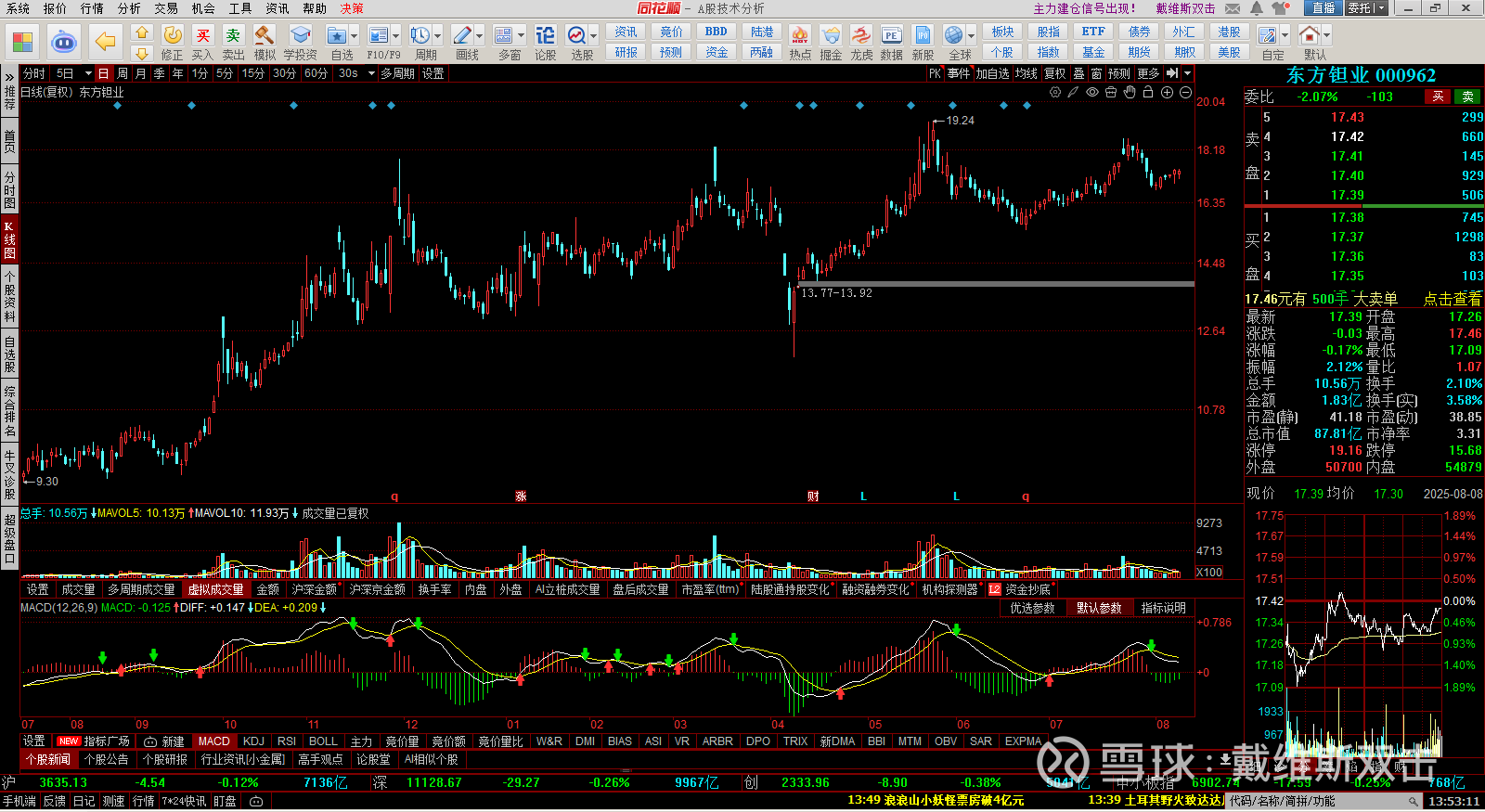This screenshot has width=1485, height=812.
Task: Select the 60分 period
Action: 316,73
